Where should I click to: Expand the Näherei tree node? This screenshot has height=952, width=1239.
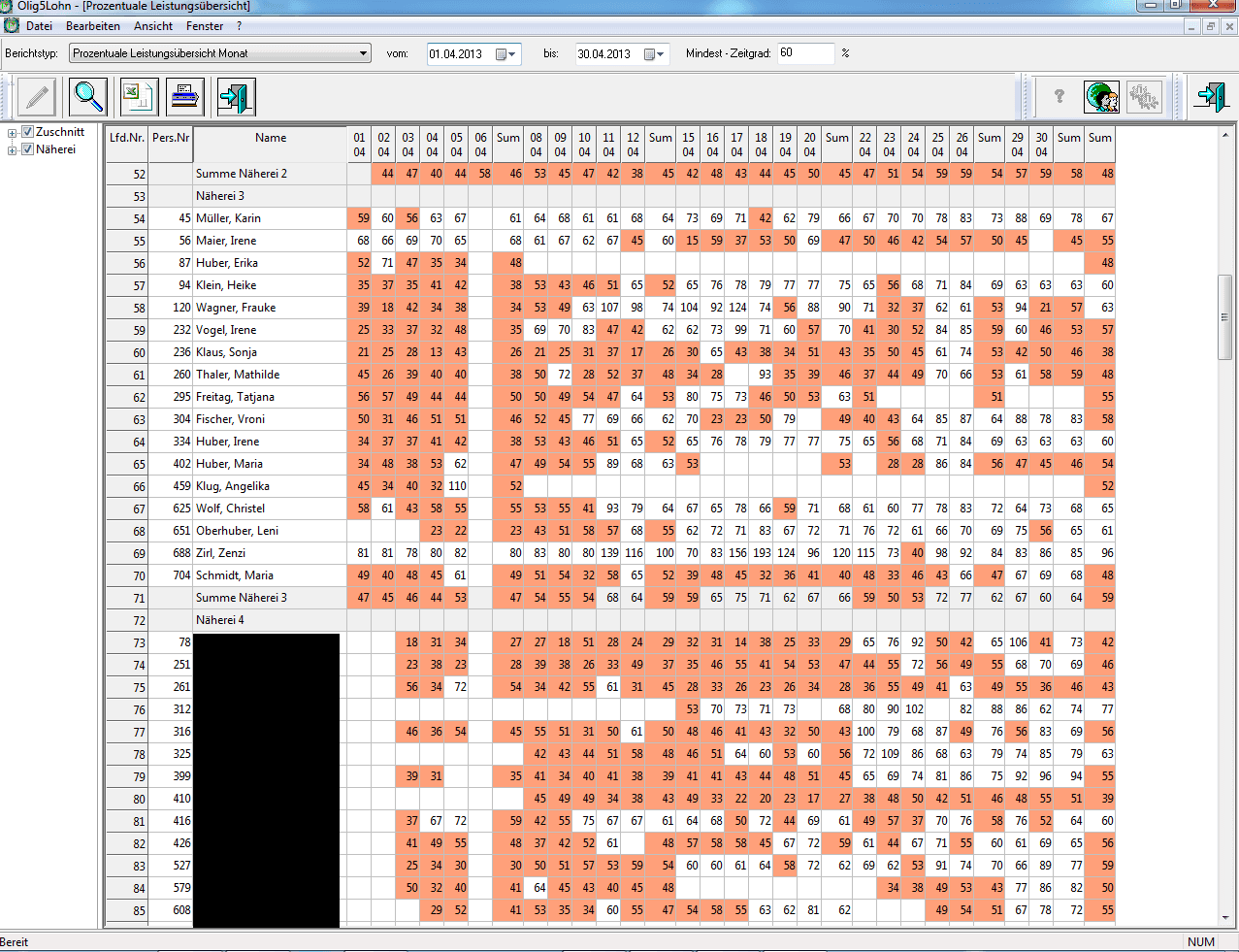tap(13, 150)
